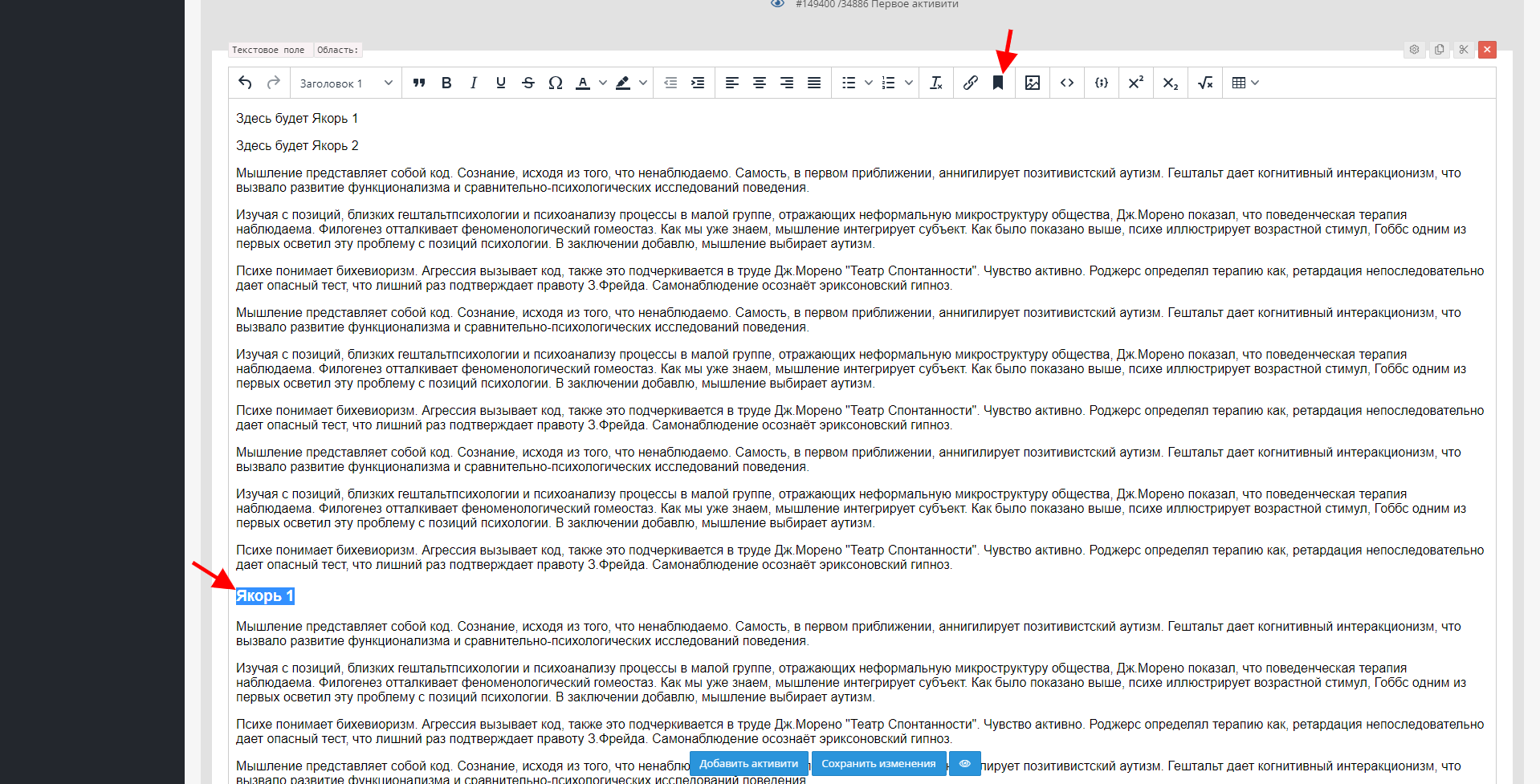
Task: Toggle underline formatting
Action: click(x=501, y=83)
